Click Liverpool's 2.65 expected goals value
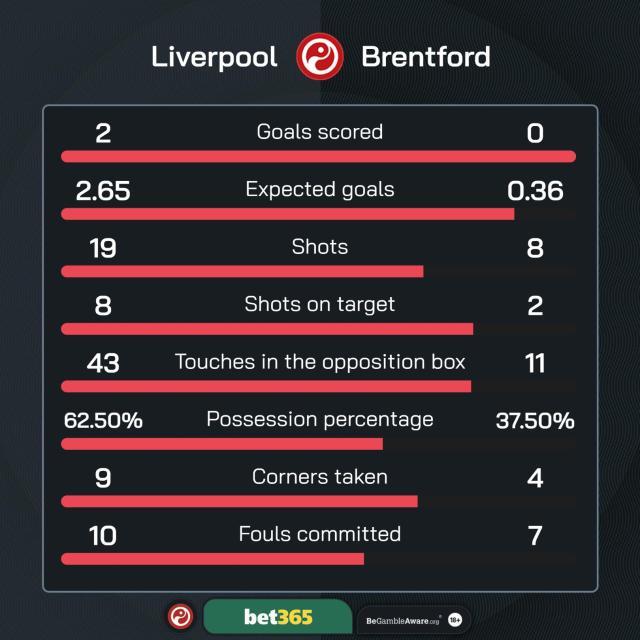This screenshot has height=640, width=640. pos(103,190)
